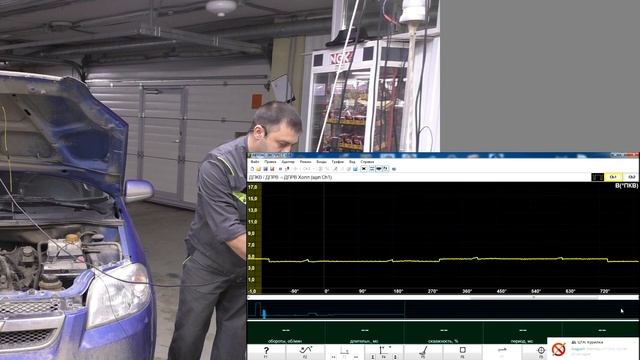Open the Справка menu
The height and width of the screenshot is (360, 640).
coord(367,162)
